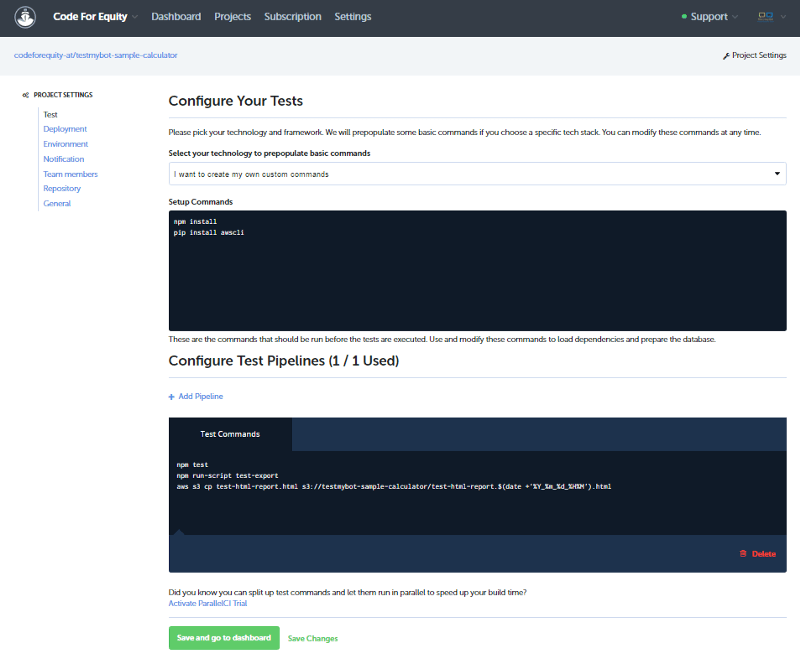Viewport: 800px width, 658px height.
Task: Click the user avatar icon
Action: (765, 17)
